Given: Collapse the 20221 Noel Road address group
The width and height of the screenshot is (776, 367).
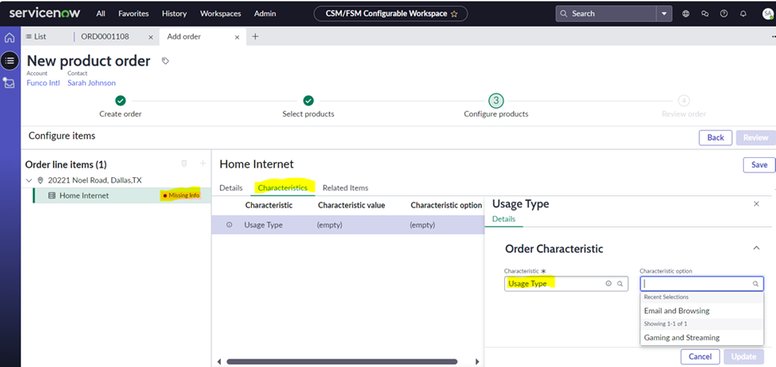Looking at the screenshot, I should 29,181.
